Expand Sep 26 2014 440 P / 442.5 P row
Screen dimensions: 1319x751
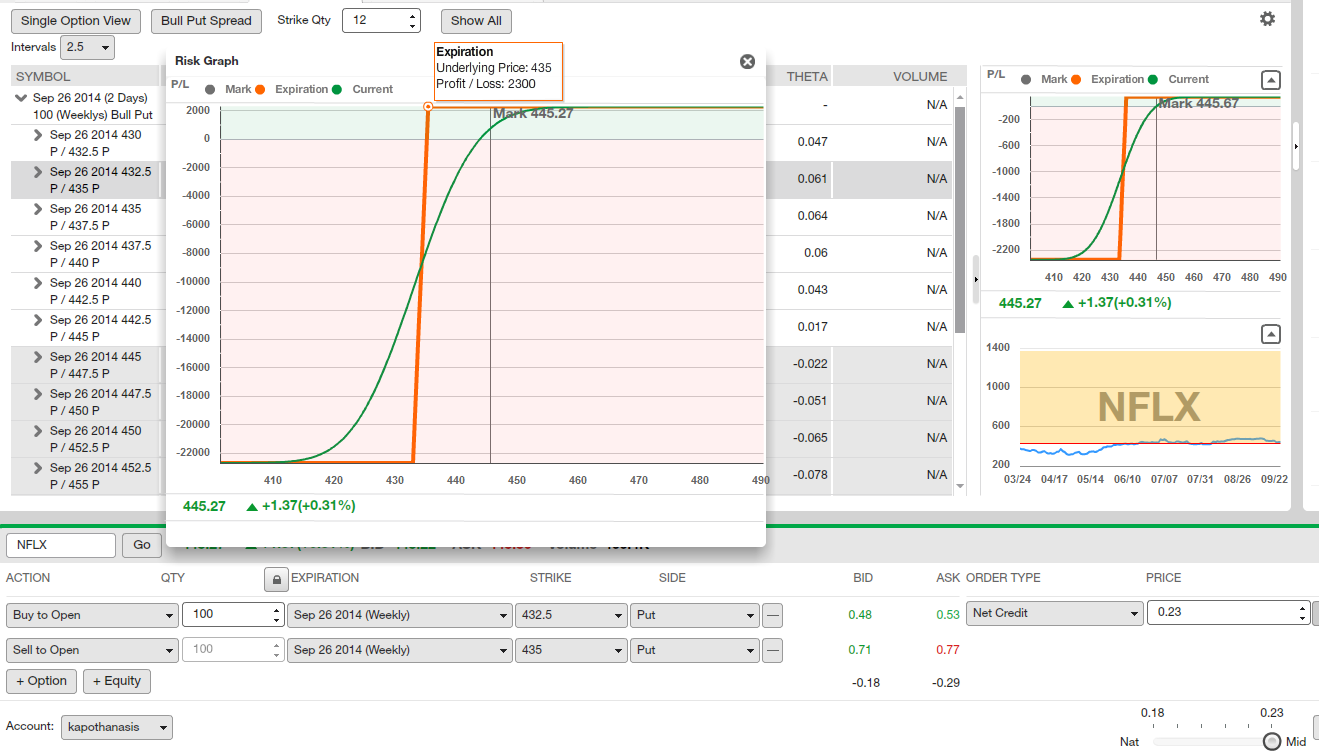(38, 283)
